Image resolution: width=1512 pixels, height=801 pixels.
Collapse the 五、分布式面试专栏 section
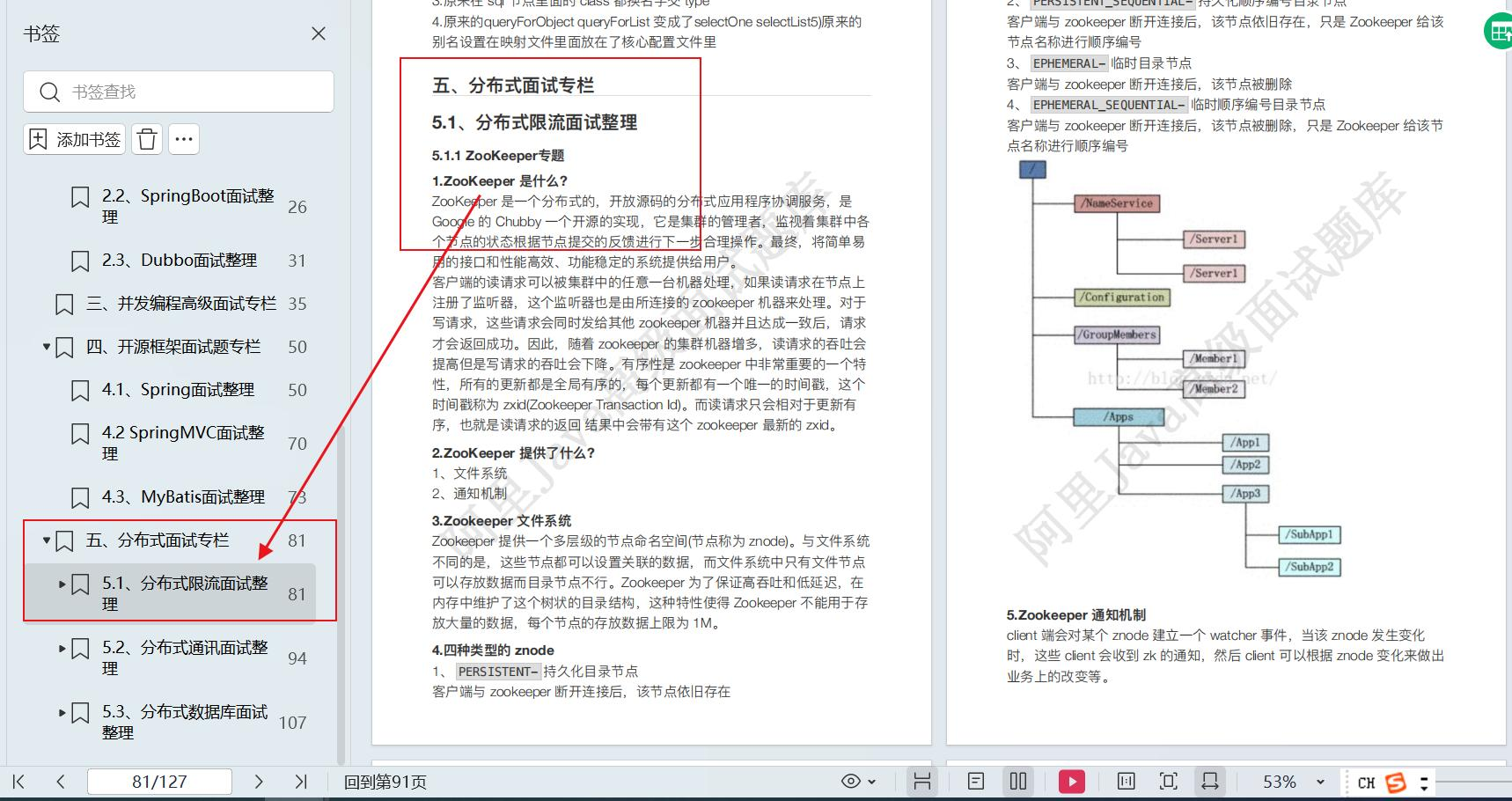[x=47, y=540]
